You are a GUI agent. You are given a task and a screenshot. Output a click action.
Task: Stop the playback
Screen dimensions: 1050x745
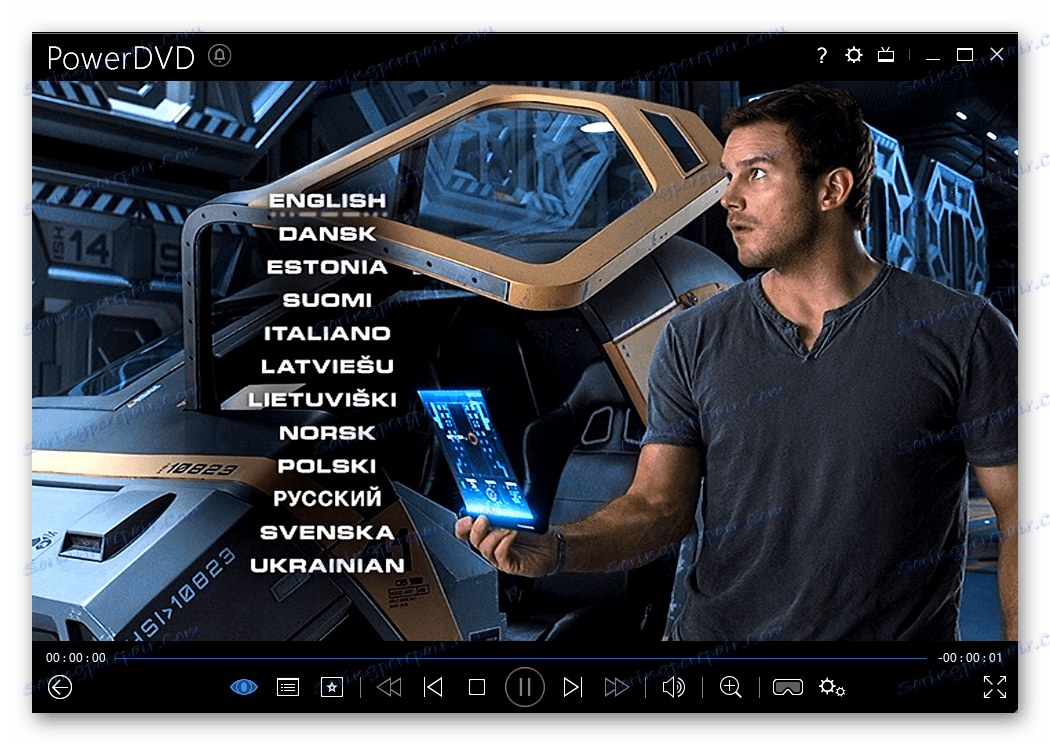coord(477,687)
